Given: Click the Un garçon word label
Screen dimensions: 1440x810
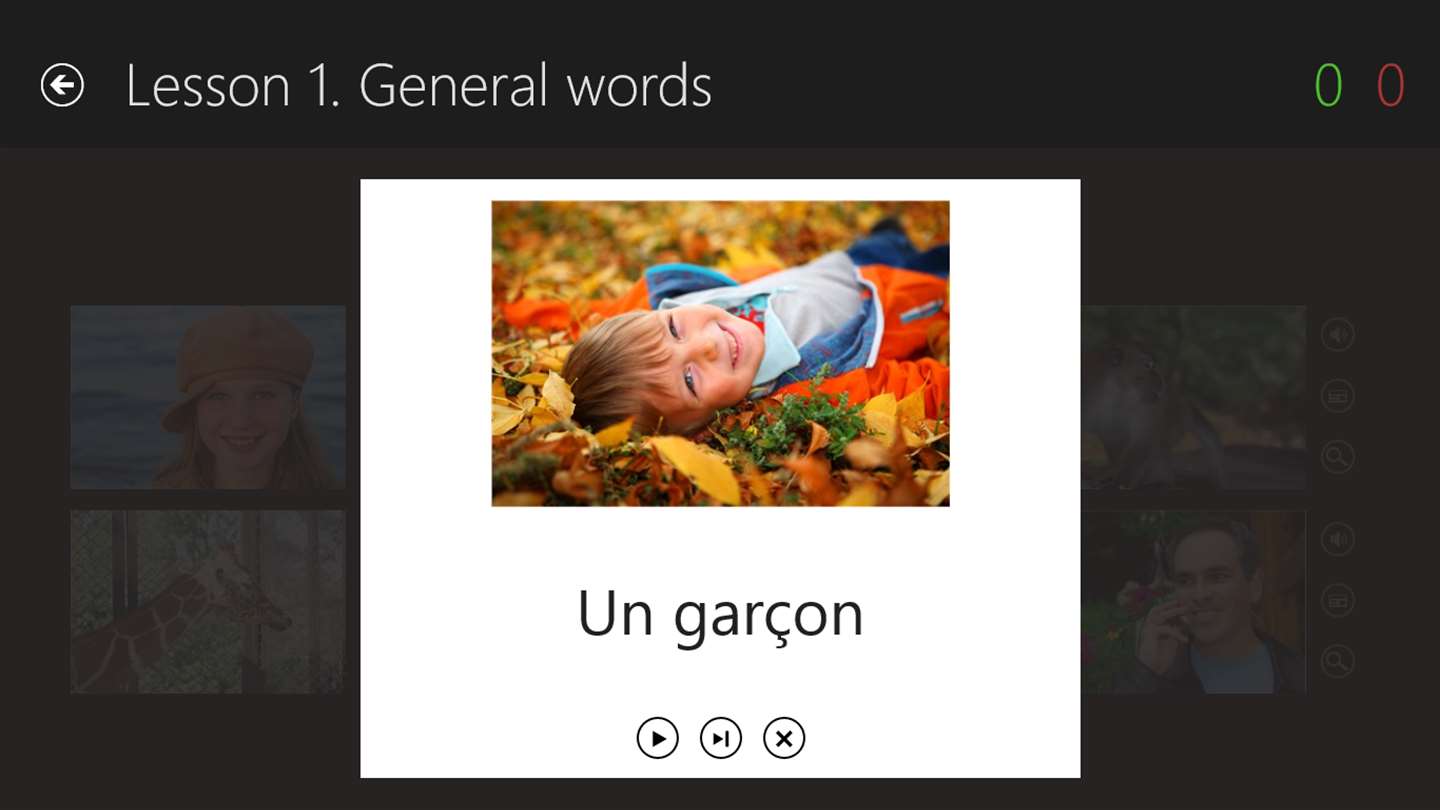Looking at the screenshot, I should click(x=720, y=616).
